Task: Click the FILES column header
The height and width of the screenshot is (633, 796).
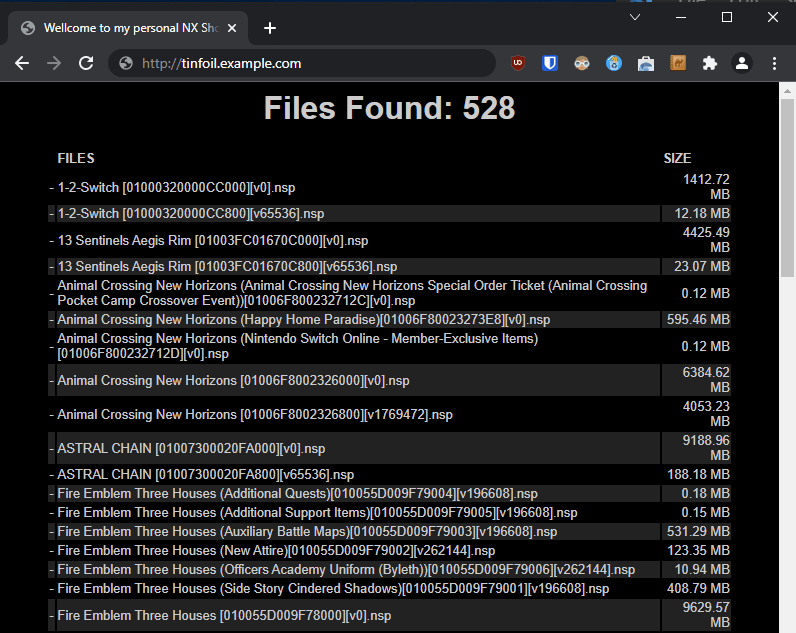Action: point(76,158)
